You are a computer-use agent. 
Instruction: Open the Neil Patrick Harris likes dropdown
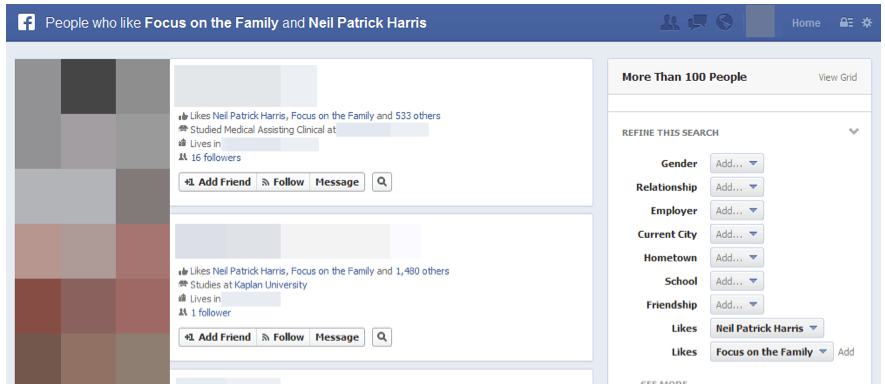pyautogui.click(x=766, y=328)
